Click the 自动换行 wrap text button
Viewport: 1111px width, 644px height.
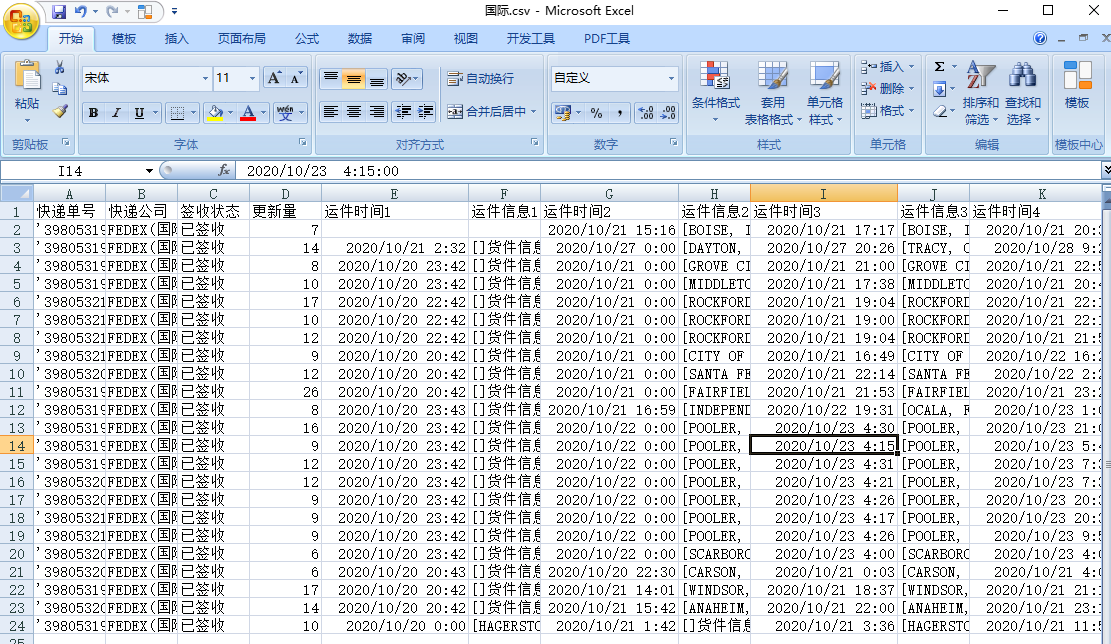tap(481, 78)
